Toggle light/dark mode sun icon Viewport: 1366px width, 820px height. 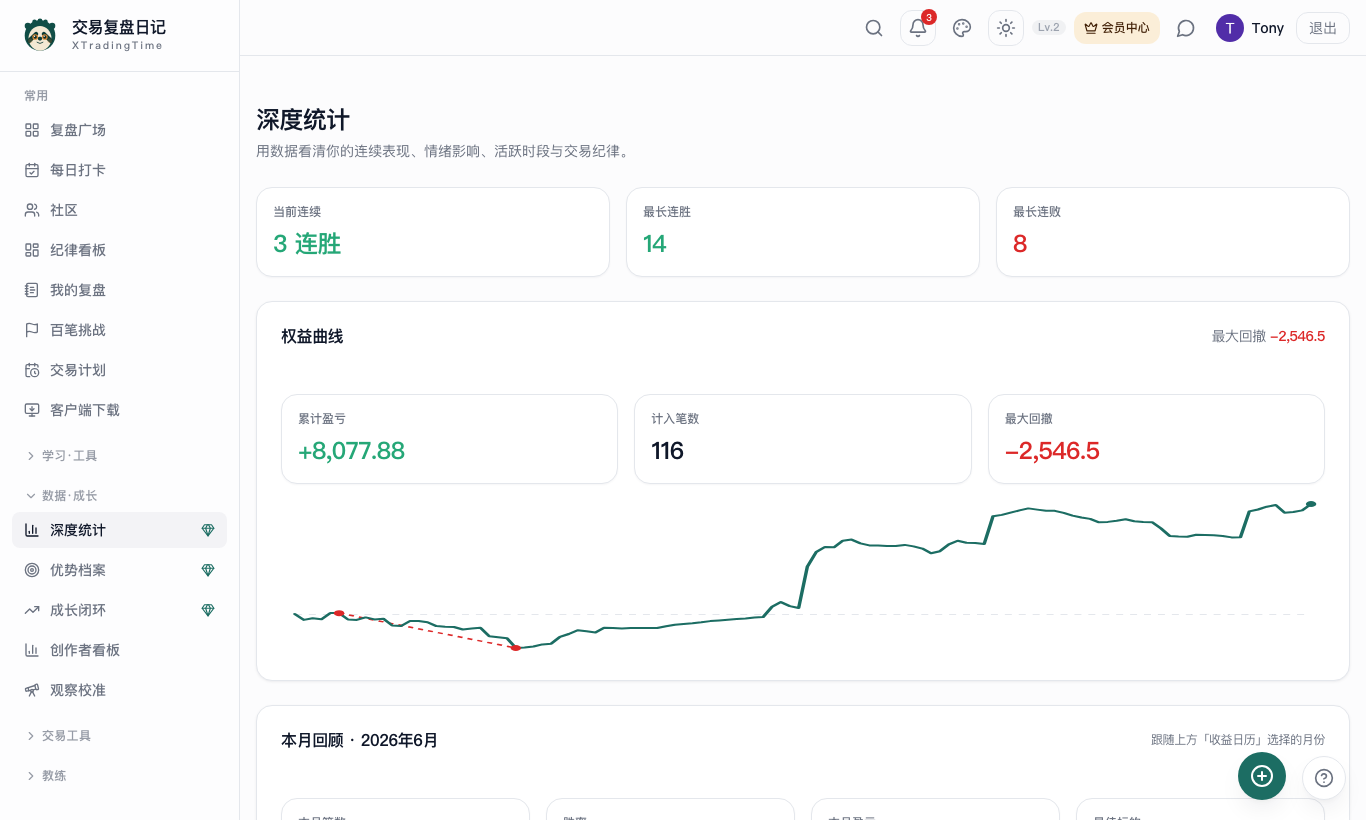(x=1006, y=28)
